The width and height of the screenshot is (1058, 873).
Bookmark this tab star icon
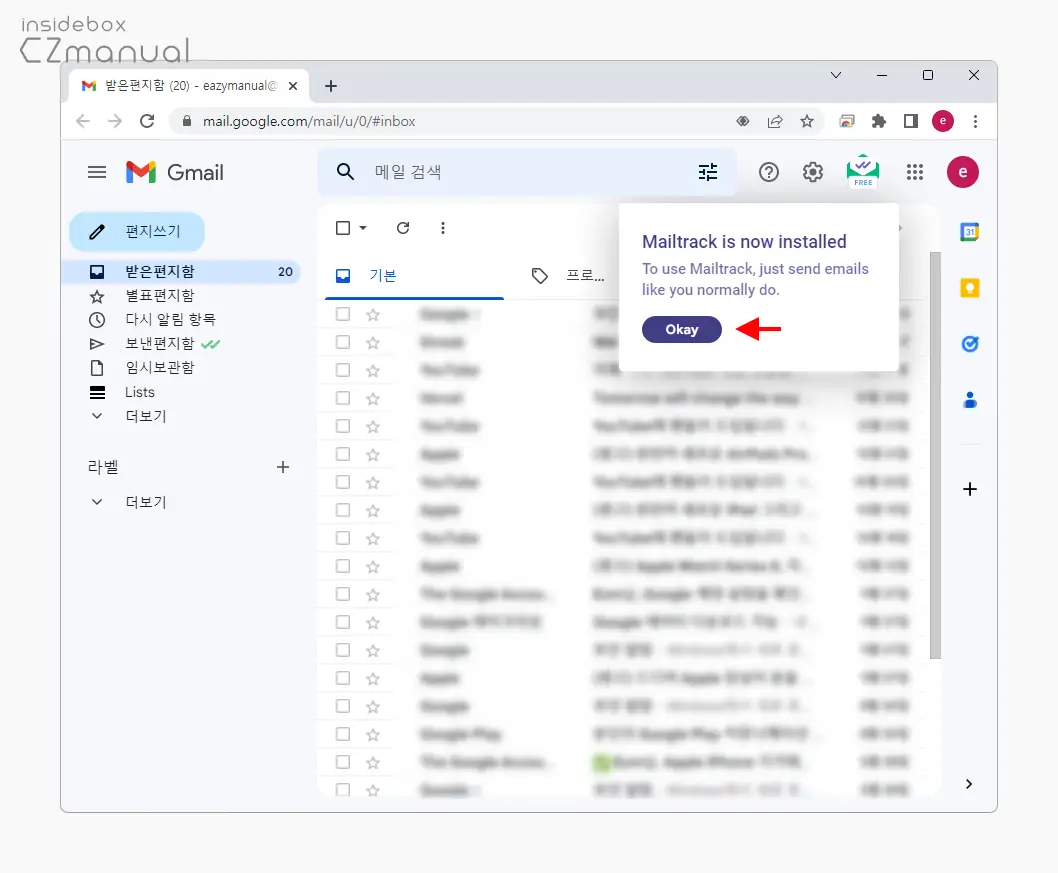point(807,121)
